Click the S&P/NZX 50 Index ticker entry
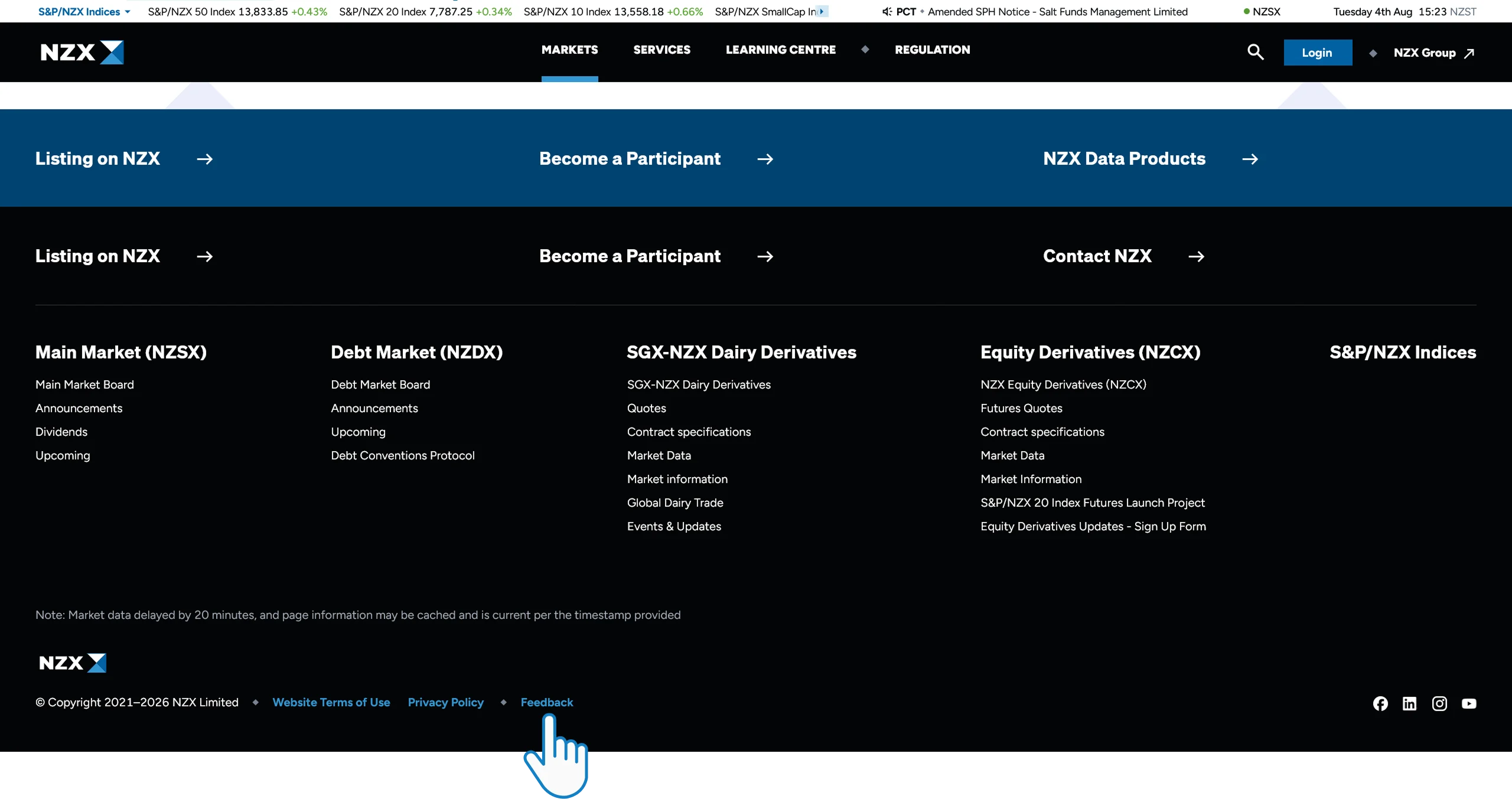The height and width of the screenshot is (799, 1512). point(237,12)
